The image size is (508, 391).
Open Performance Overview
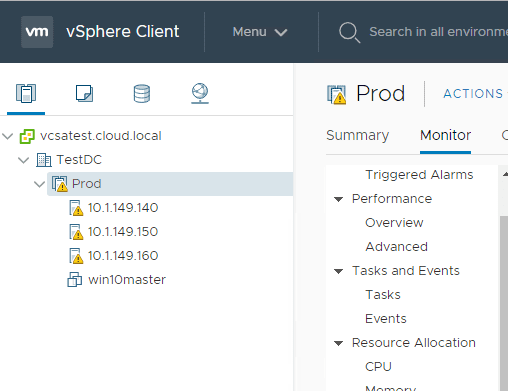click(394, 223)
